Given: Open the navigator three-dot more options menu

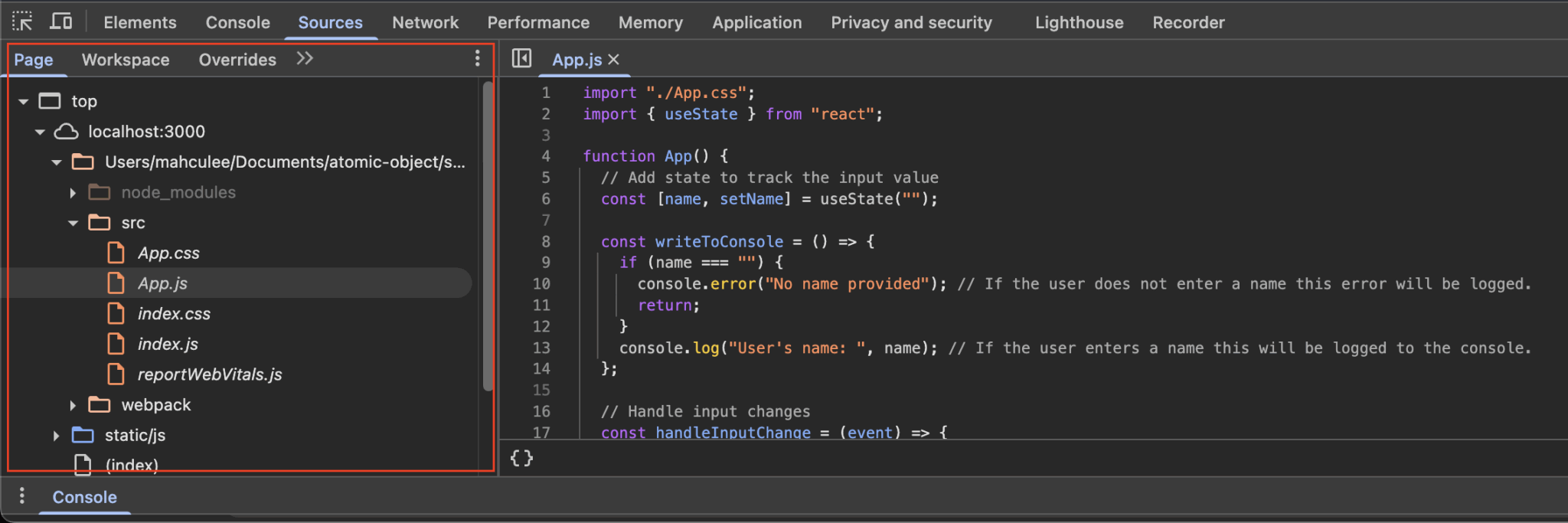Looking at the screenshot, I should pos(477,58).
